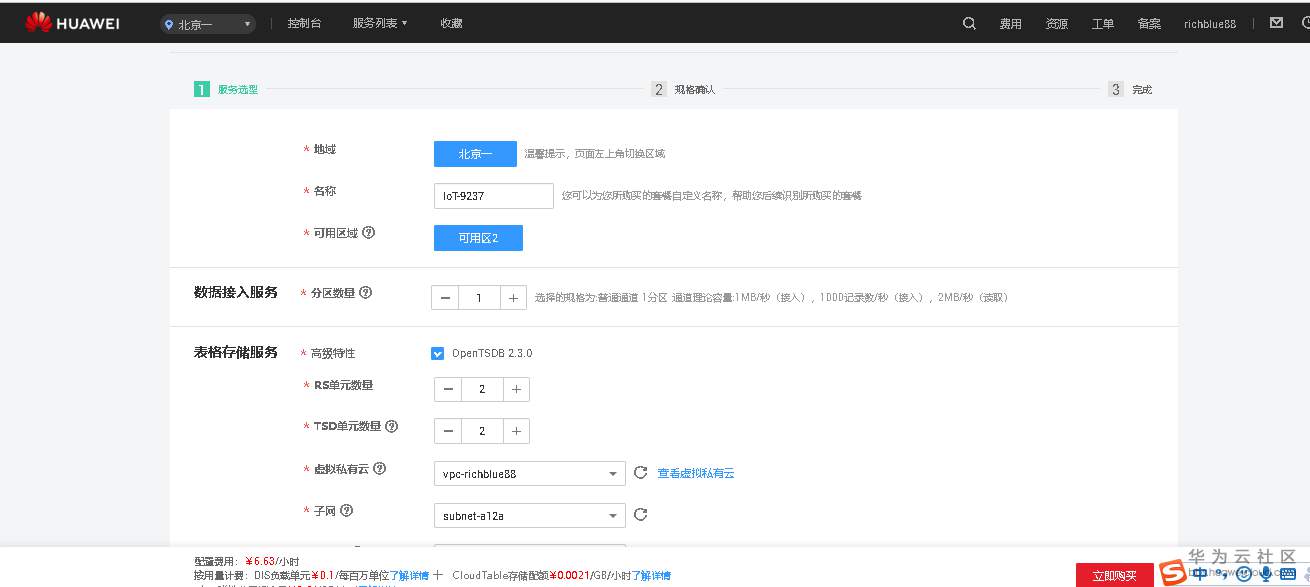Uncheck the OpenTSDB 2.3.0 option
Viewport: 1310px width, 587px height.
(x=437, y=352)
